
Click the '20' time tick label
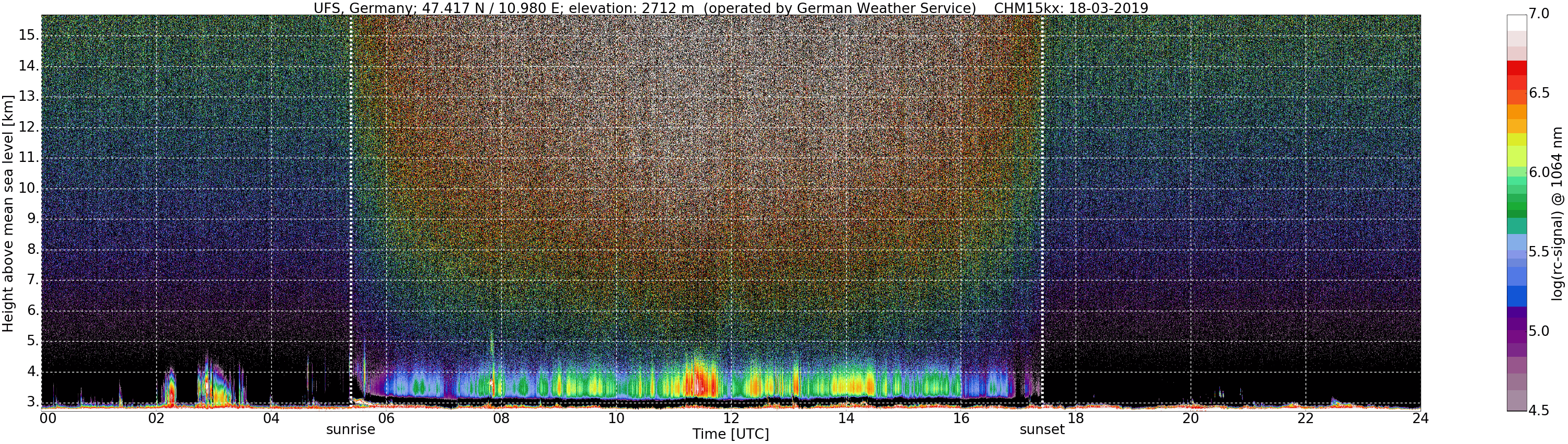pyautogui.click(x=1191, y=418)
